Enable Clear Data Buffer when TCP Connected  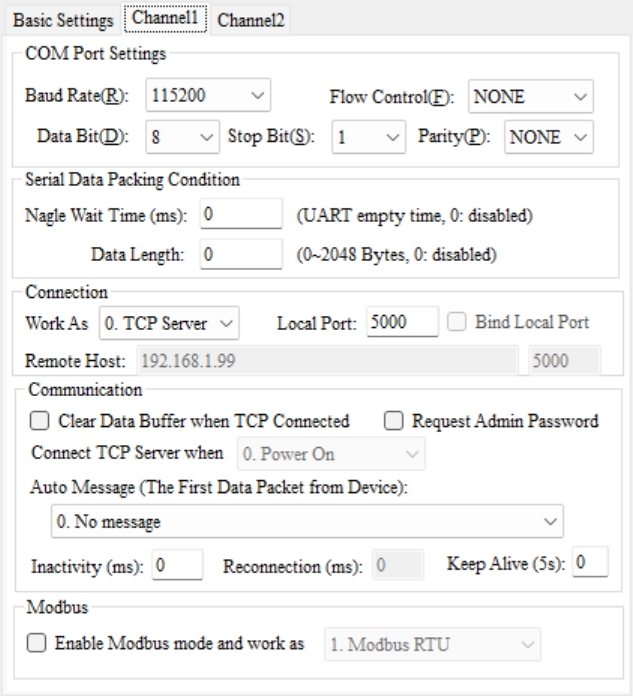(40, 421)
